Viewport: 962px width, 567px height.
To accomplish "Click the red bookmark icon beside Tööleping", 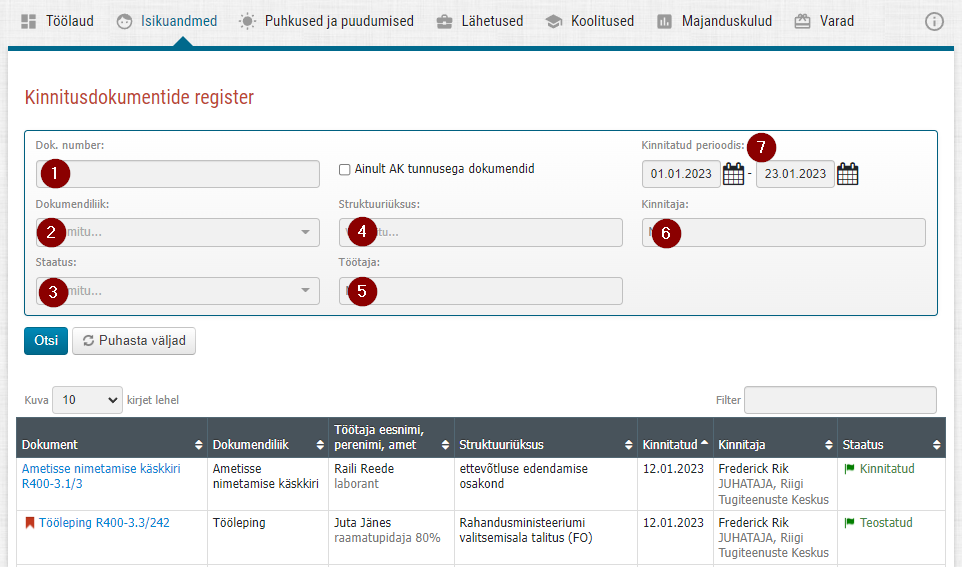I will [x=29, y=523].
